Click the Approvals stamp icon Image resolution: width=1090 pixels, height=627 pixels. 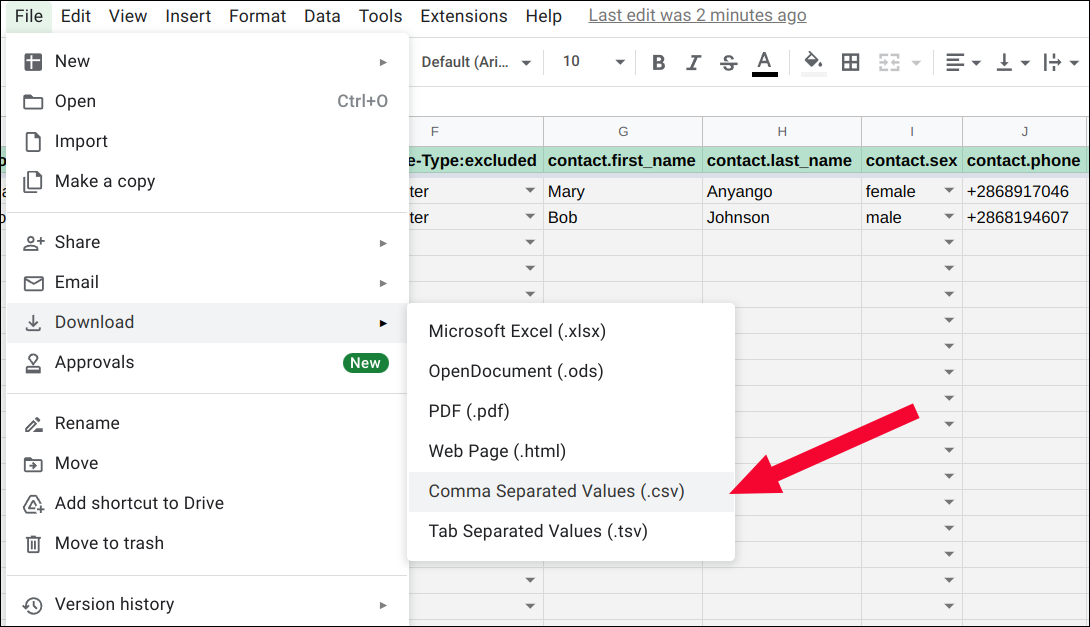click(33, 363)
